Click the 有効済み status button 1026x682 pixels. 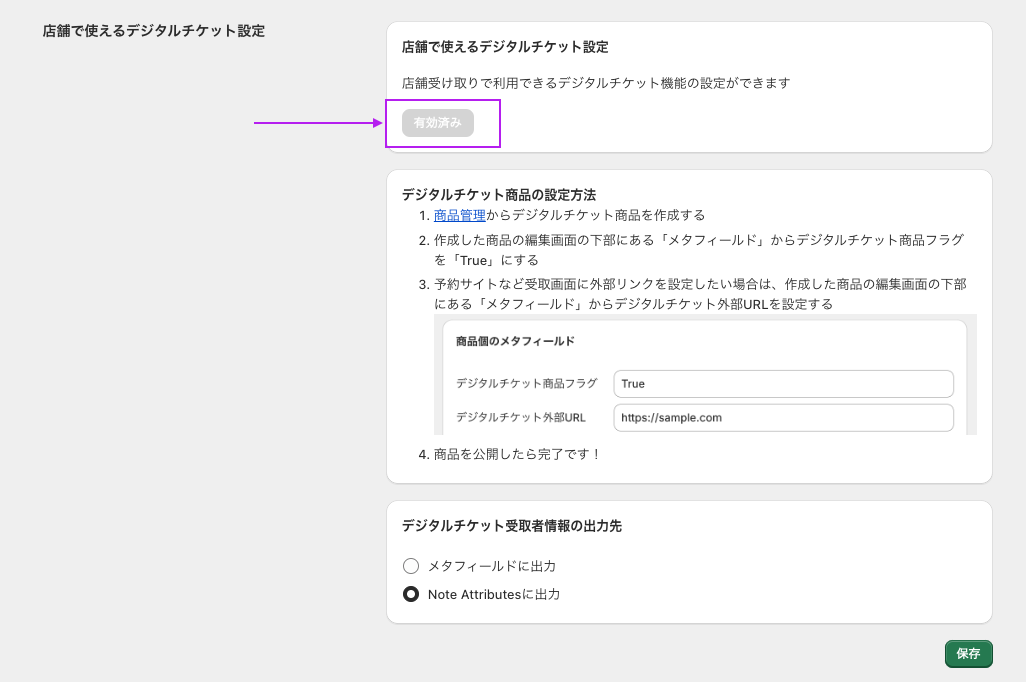point(437,123)
